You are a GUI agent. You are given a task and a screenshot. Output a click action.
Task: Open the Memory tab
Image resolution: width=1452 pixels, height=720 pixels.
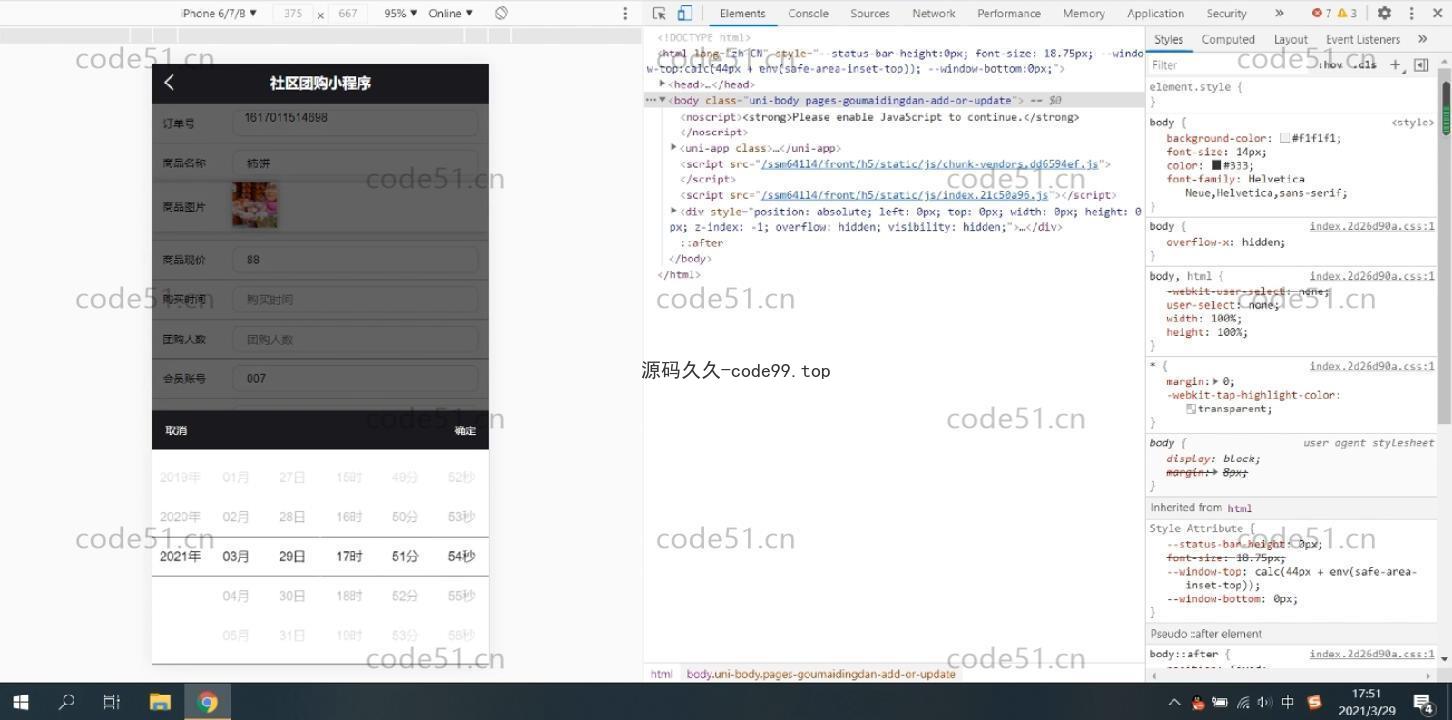pyautogui.click(x=1084, y=13)
